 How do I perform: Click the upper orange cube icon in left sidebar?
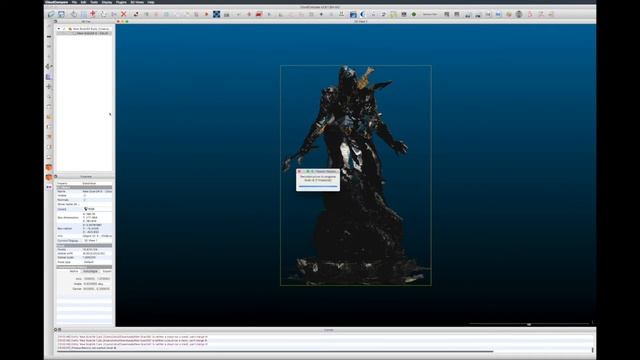coord(49,167)
